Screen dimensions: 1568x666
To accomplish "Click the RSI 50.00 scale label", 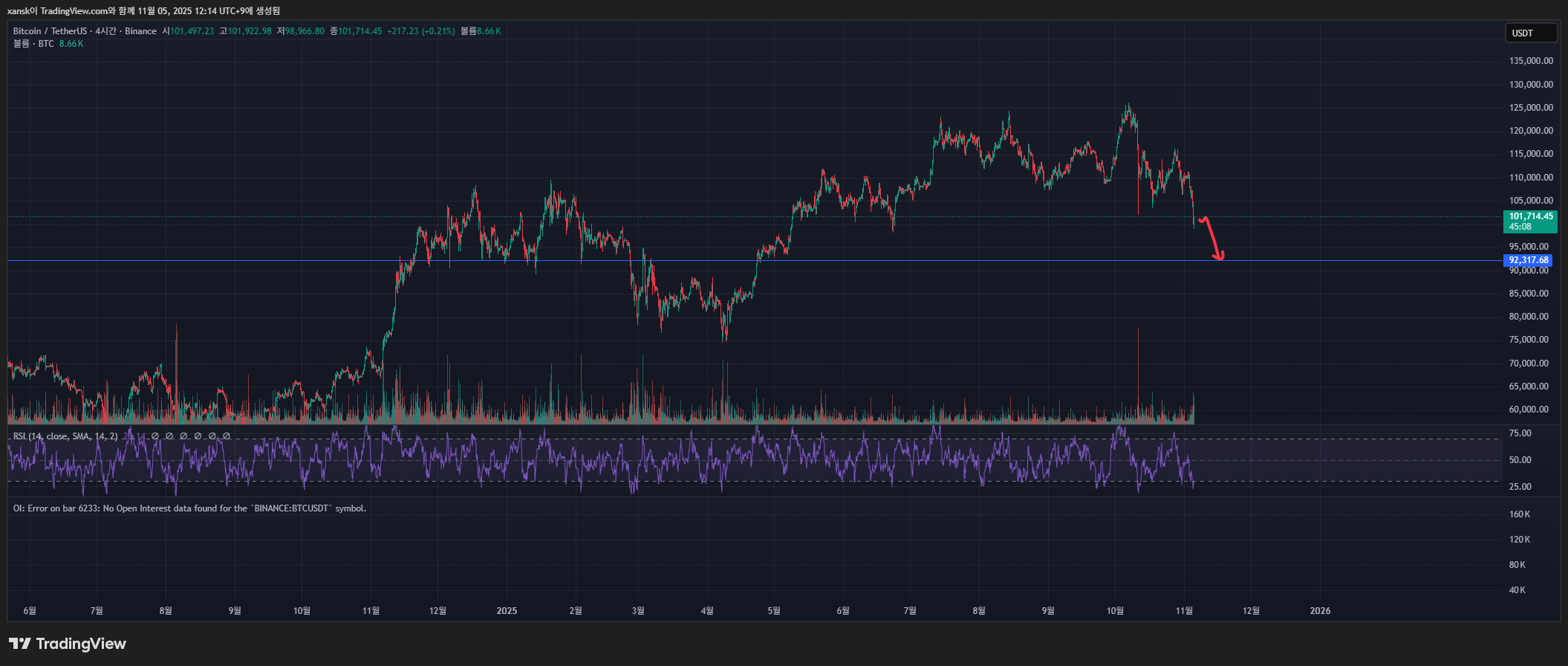I will click(x=1520, y=460).
